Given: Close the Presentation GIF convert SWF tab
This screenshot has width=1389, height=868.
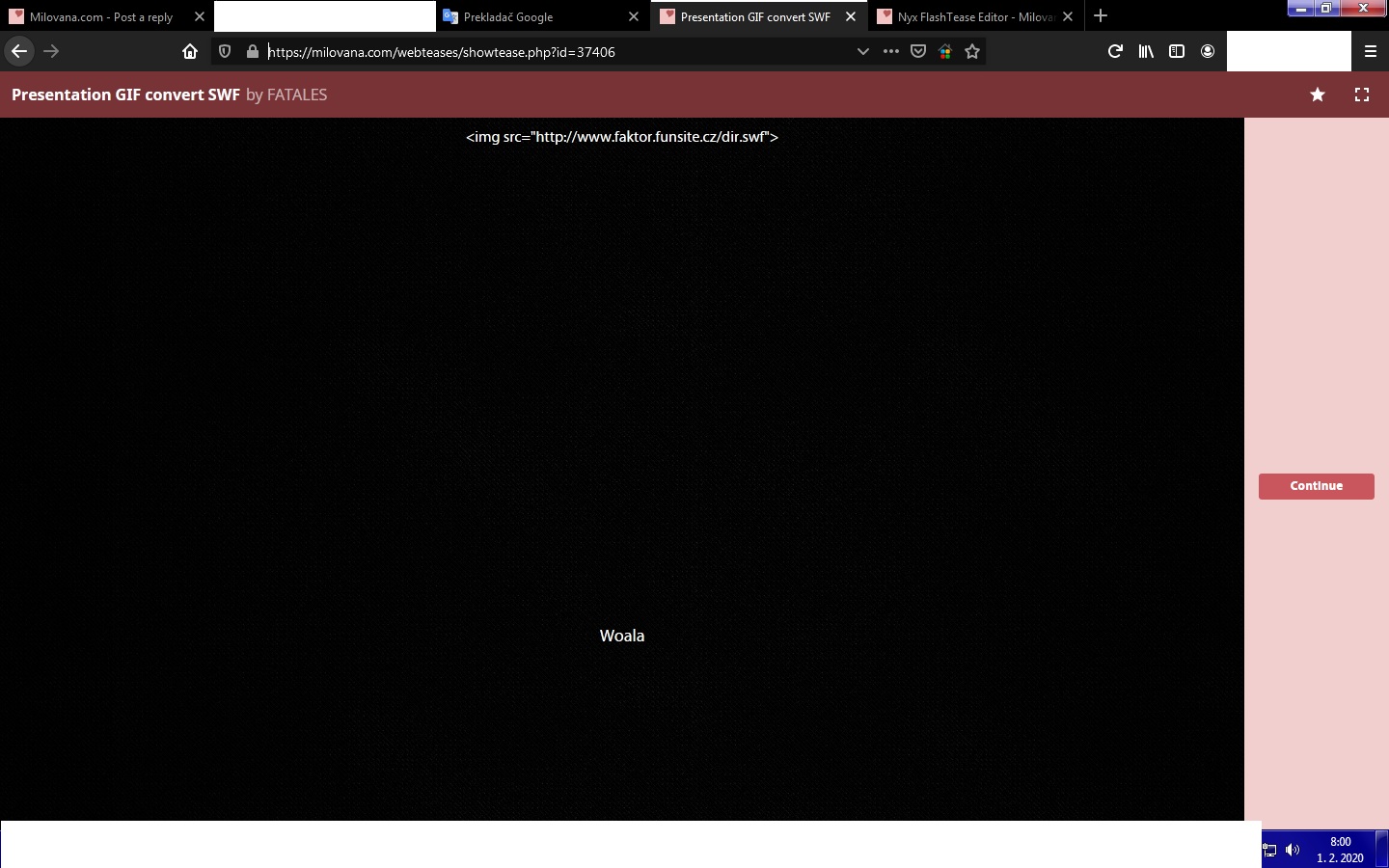Looking at the screenshot, I should [851, 16].
